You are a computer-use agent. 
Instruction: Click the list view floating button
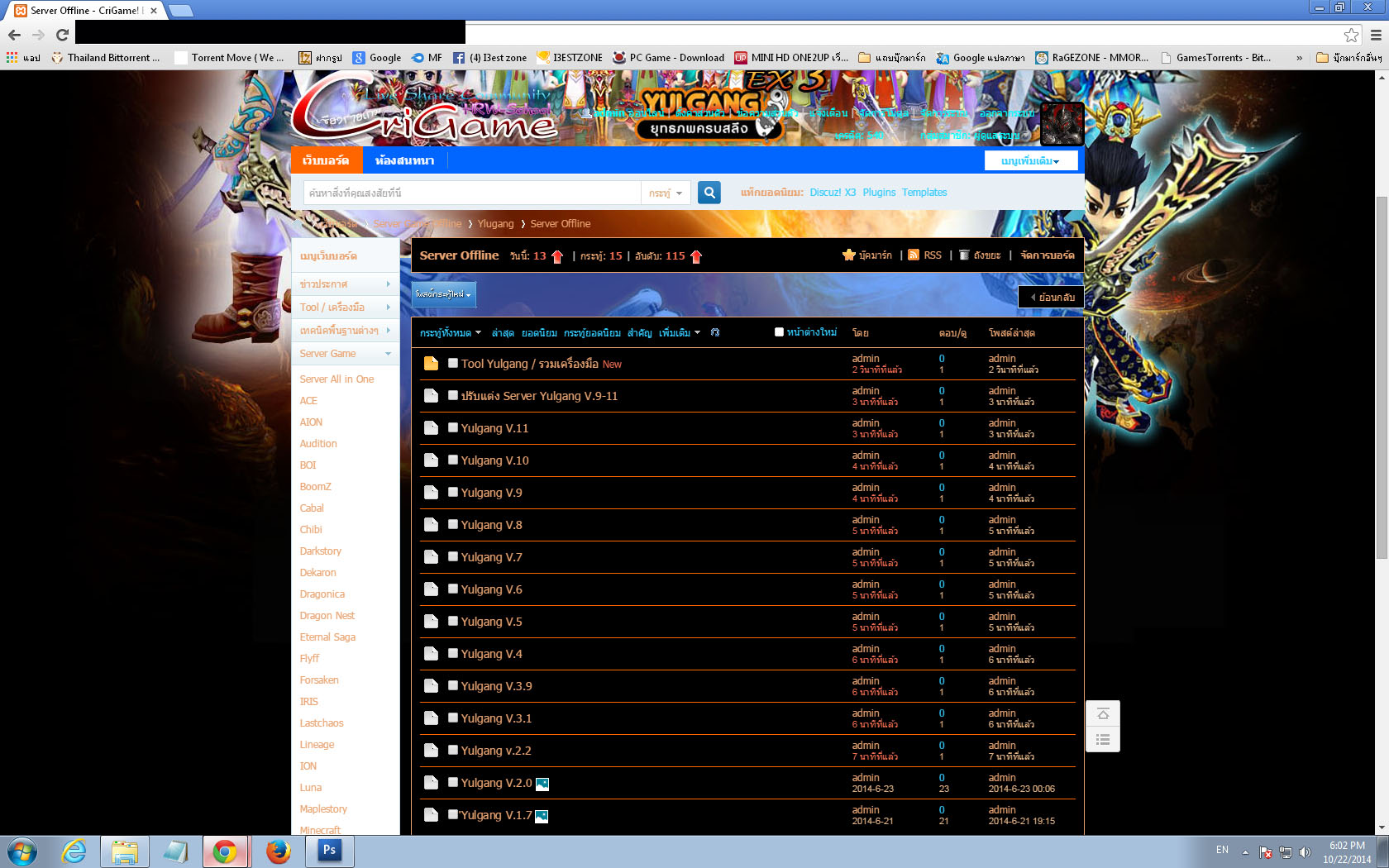(x=1103, y=739)
